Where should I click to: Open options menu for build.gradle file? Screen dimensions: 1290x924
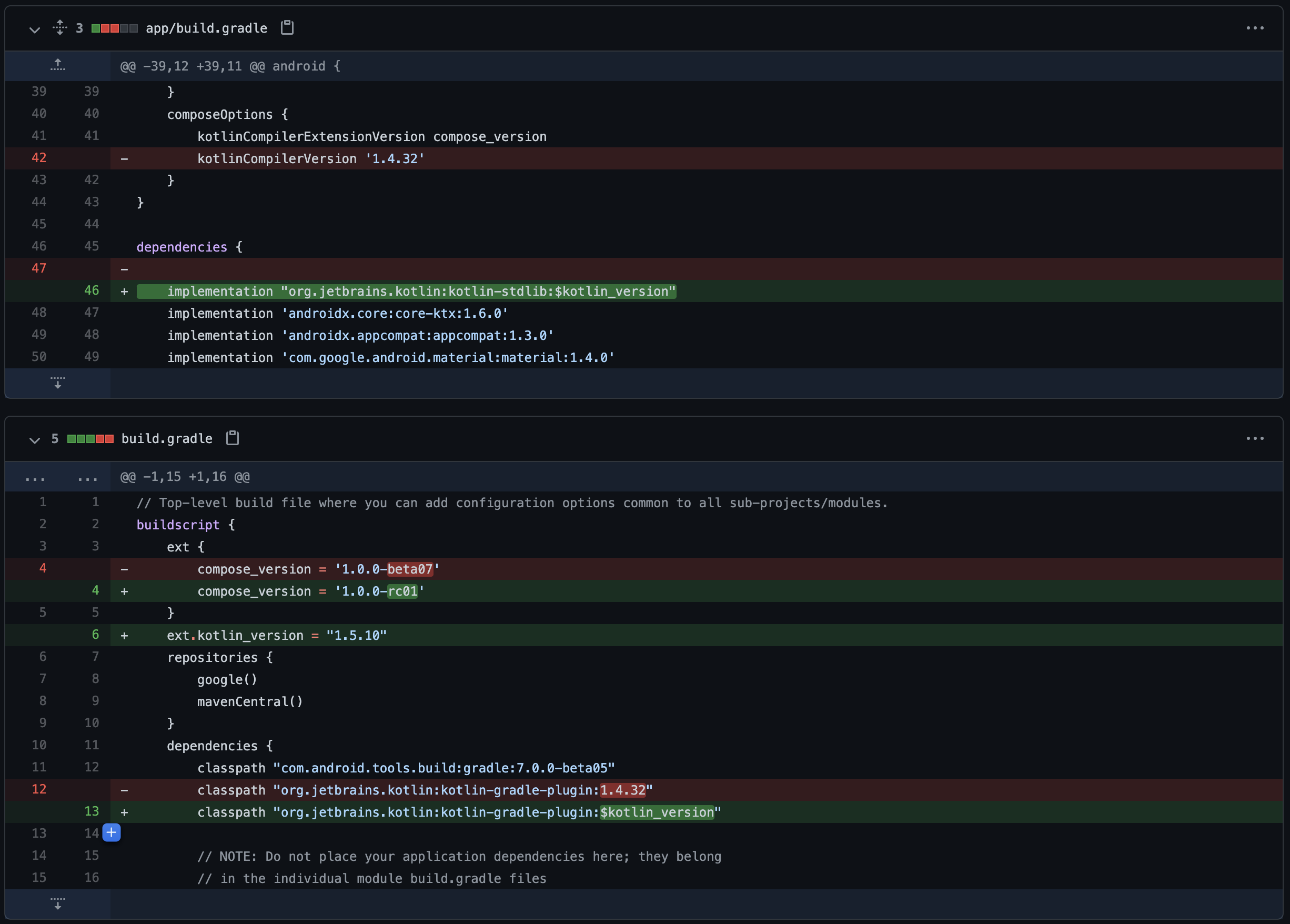(x=1255, y=438)
